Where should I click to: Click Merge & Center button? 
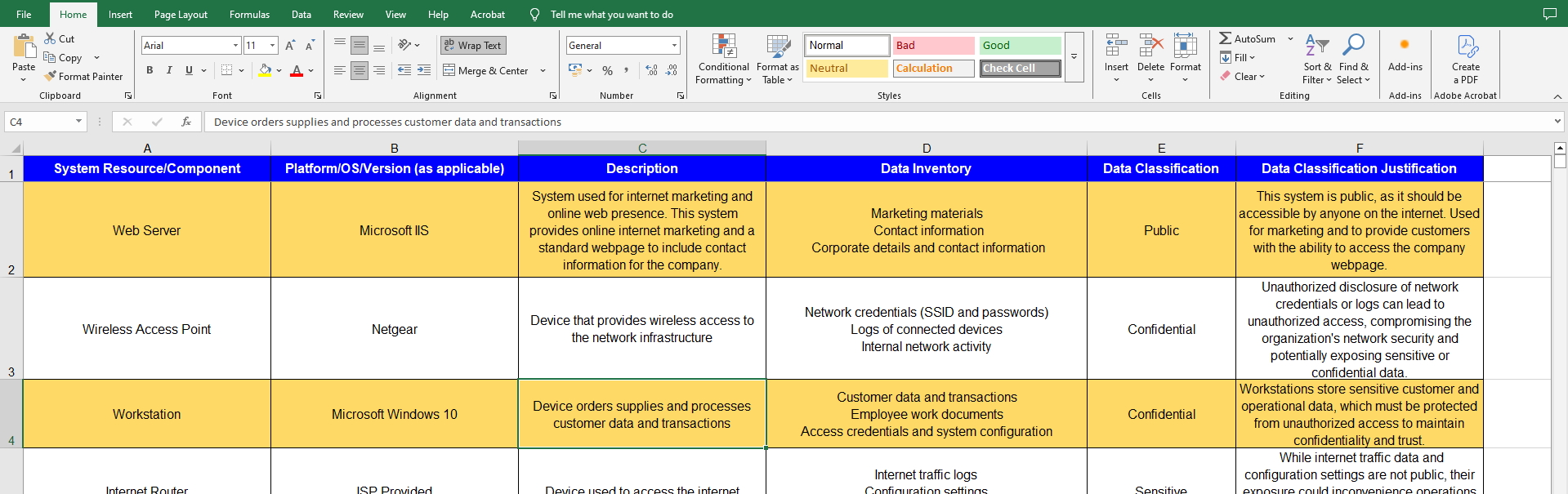pyautogui.click(x=486, y=70)
